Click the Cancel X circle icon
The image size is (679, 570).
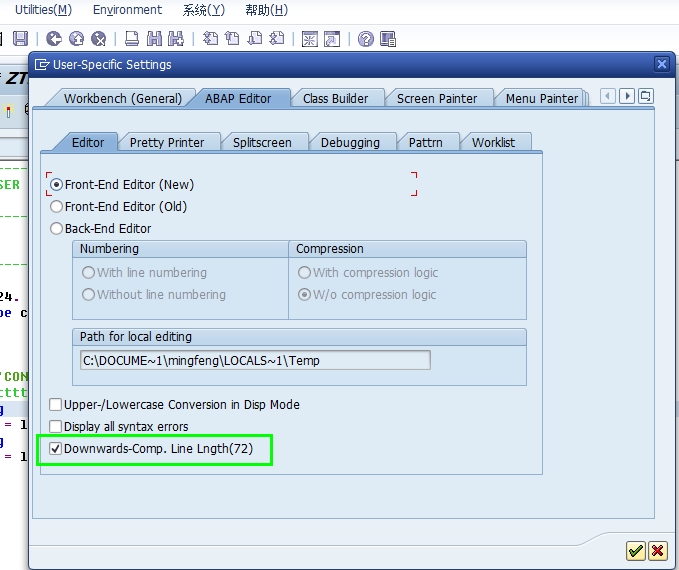coord(99,39)
